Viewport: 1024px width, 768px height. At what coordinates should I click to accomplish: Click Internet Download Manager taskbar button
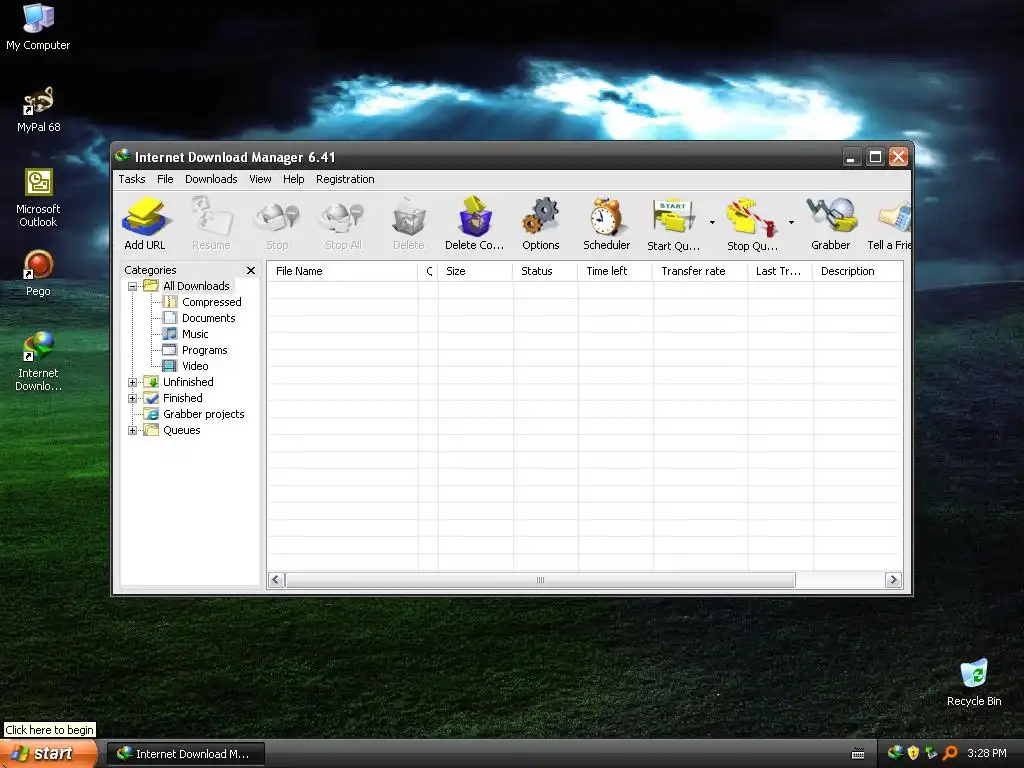coord(186,754)
